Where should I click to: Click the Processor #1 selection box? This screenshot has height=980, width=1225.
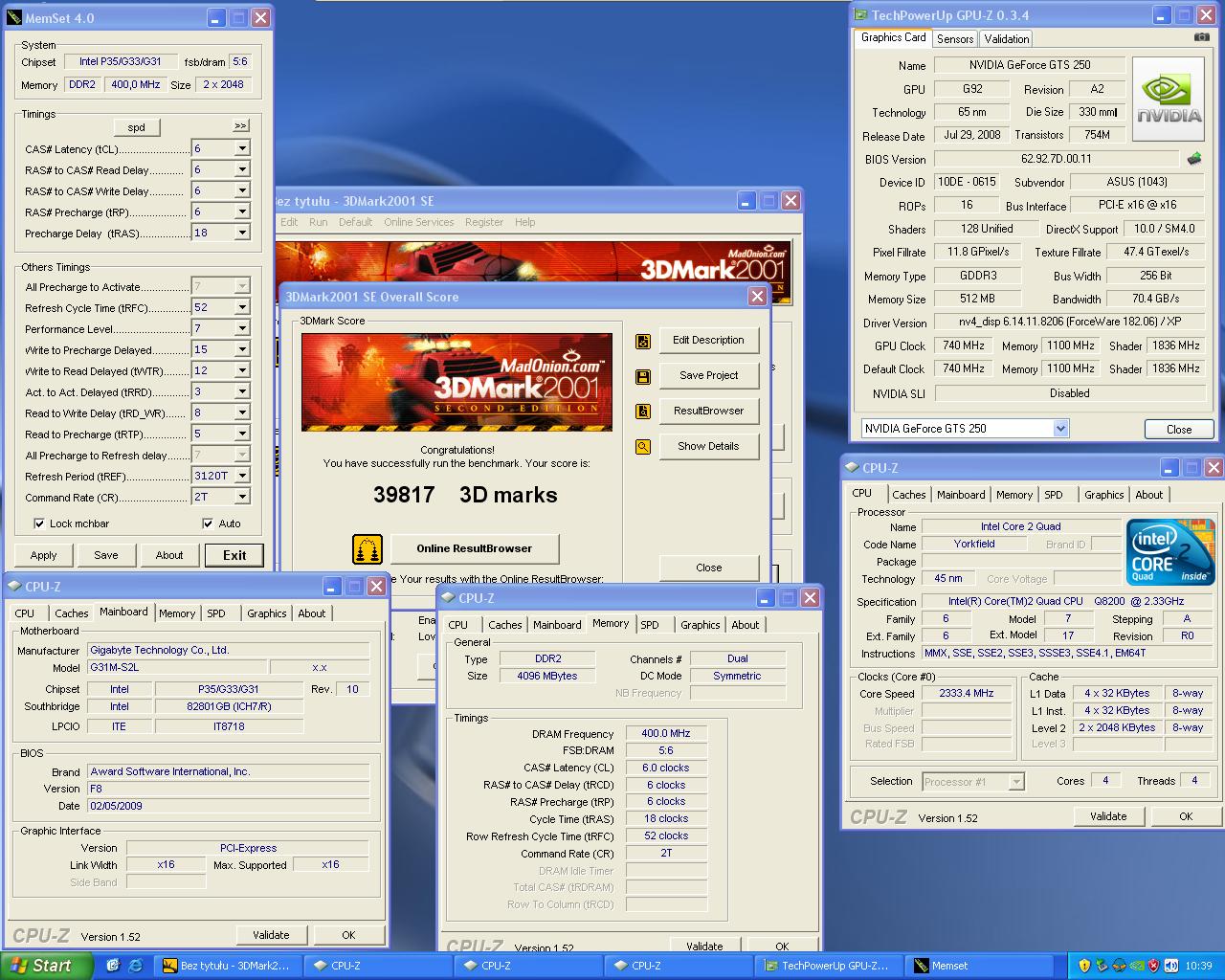[x=973, y=782]
